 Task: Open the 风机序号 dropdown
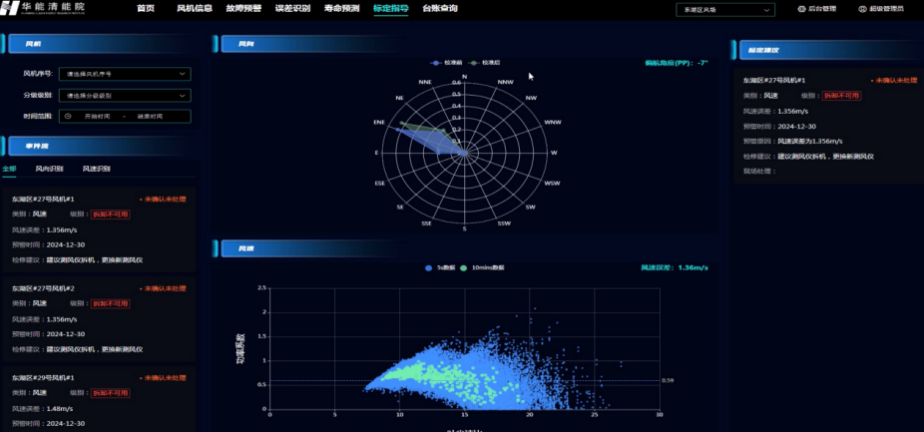(x=125, y=74)
